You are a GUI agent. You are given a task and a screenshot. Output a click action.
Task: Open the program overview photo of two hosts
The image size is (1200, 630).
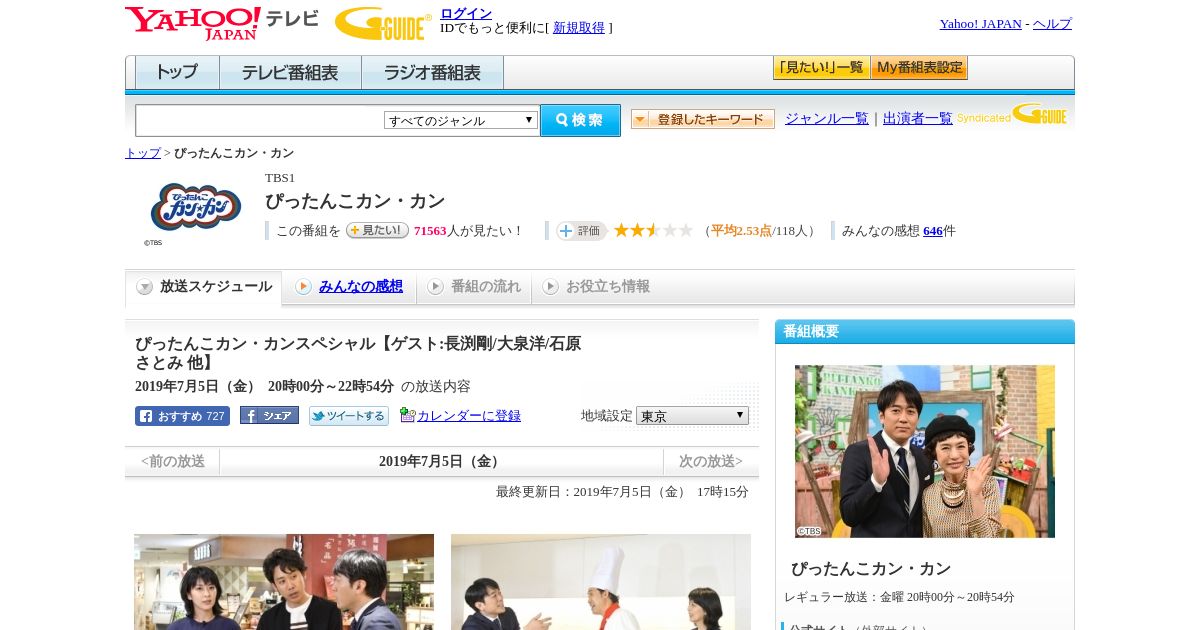925,451
